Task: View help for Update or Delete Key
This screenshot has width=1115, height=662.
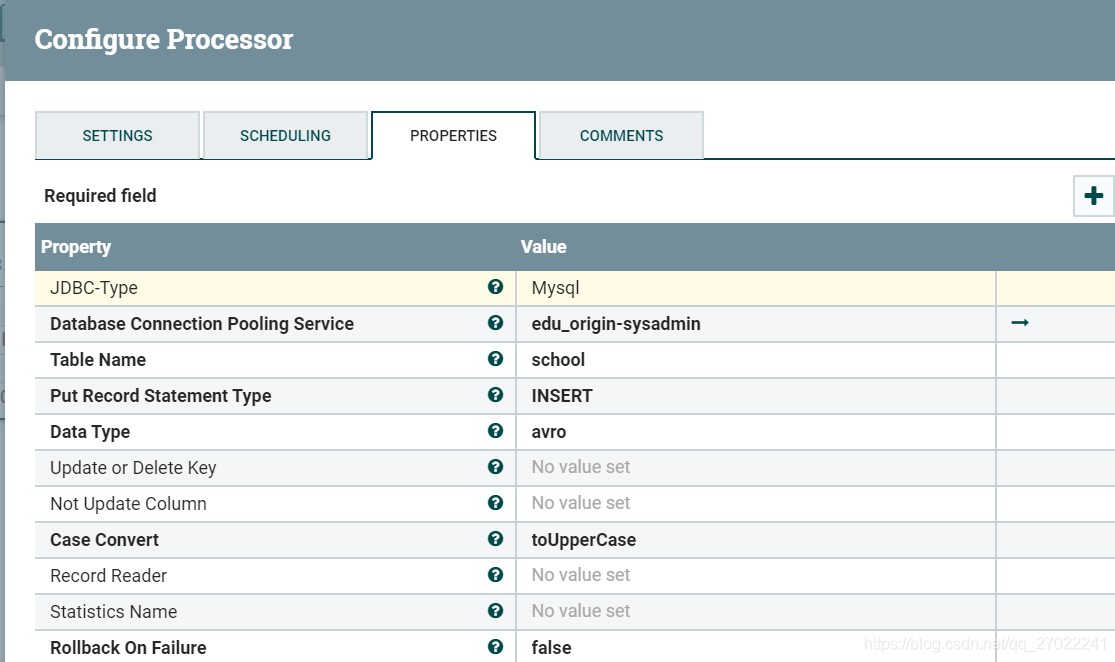Action: tap(496, 467)
